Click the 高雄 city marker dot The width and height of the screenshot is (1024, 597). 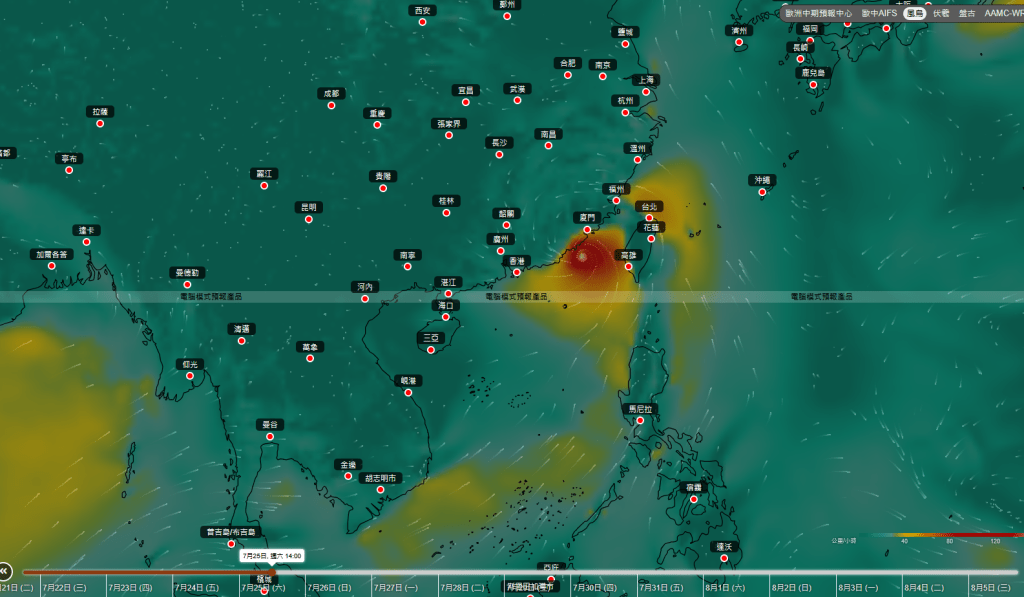pyautogui.click(x=628, y=266)
